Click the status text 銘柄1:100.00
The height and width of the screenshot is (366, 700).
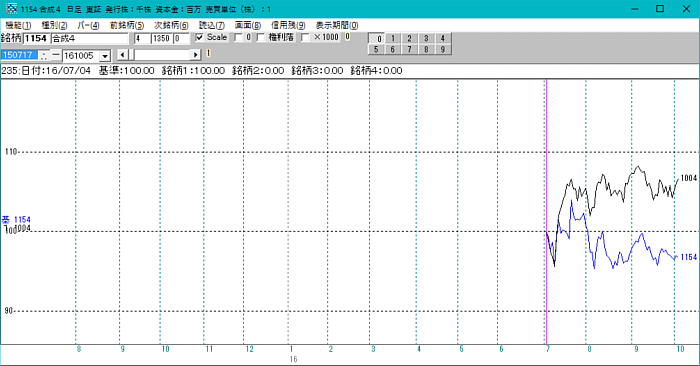[193, 71]
